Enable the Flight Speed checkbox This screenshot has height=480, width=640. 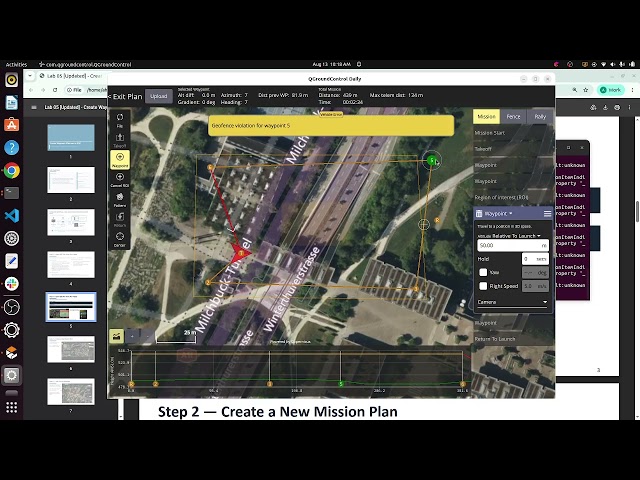tap(483, 286)
